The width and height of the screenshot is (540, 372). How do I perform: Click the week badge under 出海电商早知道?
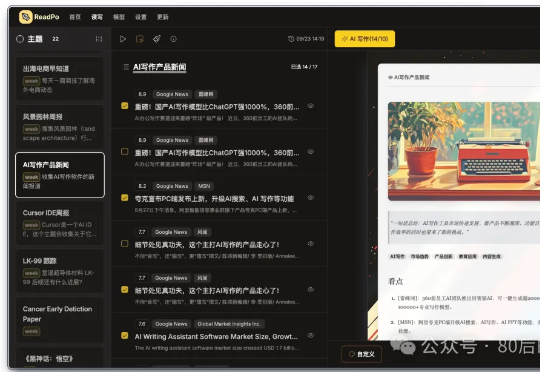31,81
